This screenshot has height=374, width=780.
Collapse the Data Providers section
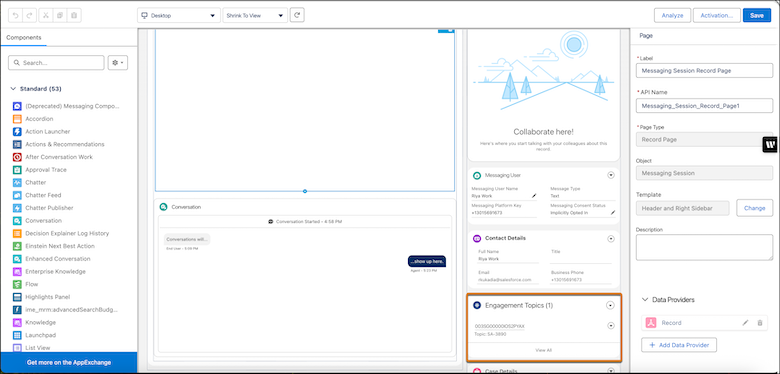(645, 299)
